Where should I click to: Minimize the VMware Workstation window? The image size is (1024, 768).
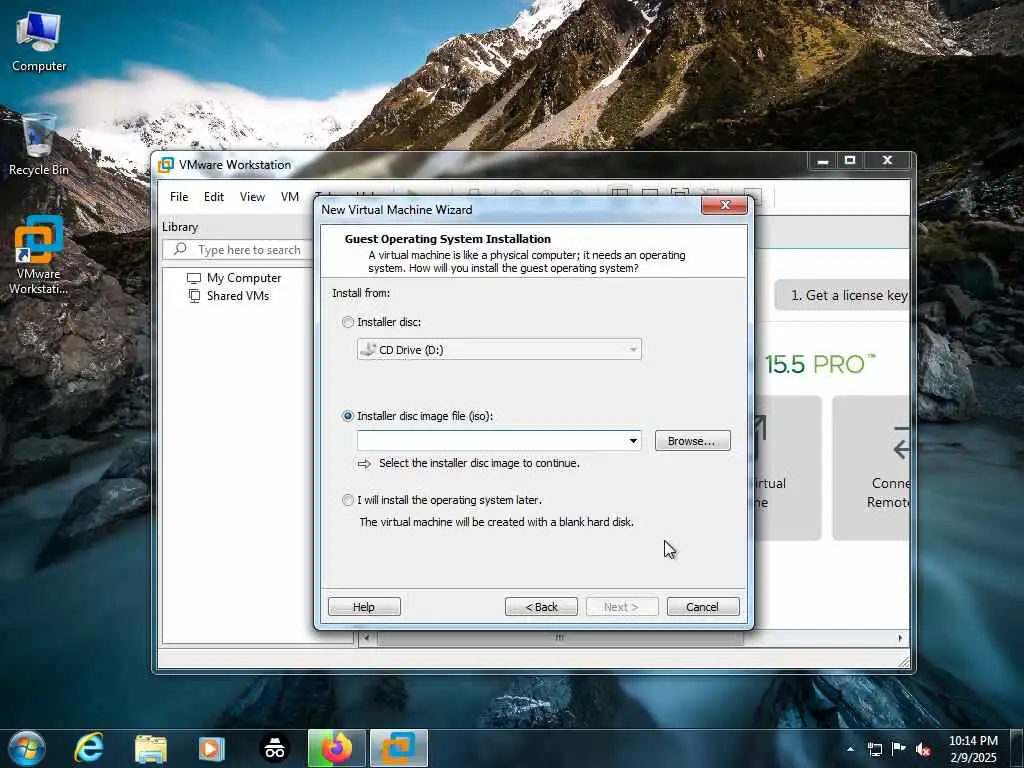[823, 161]
